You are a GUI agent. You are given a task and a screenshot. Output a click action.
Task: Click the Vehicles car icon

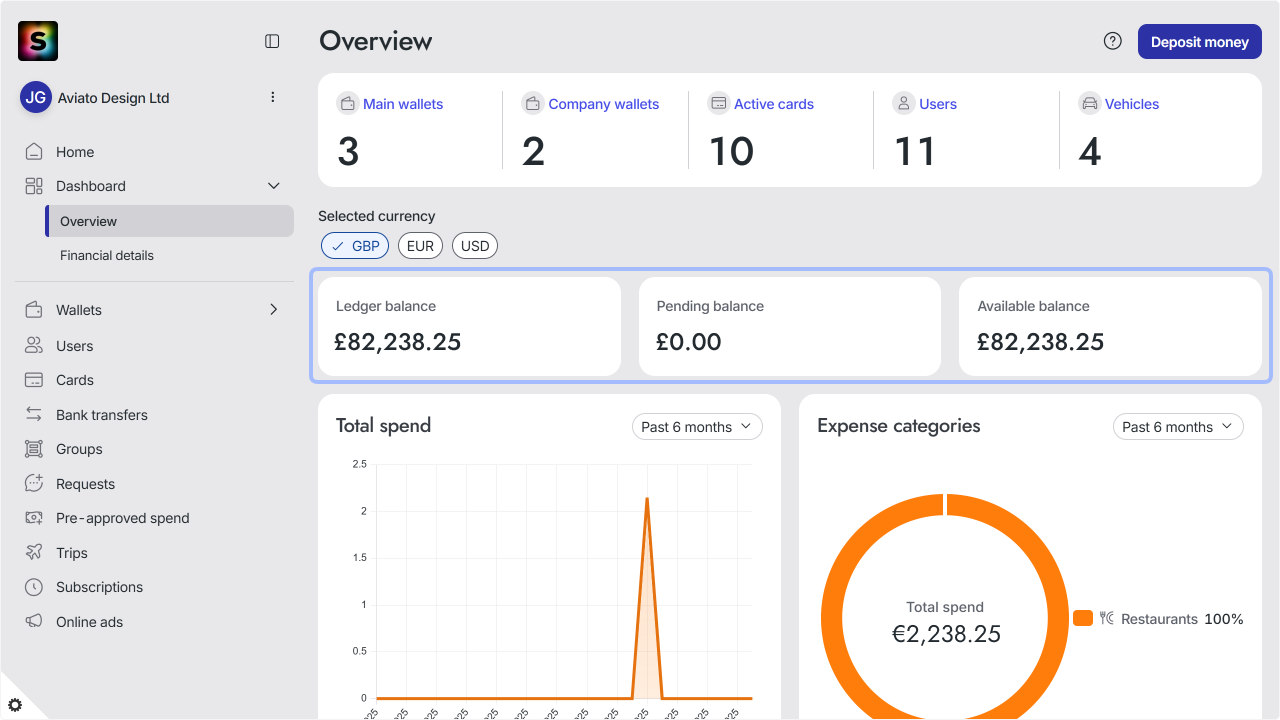point(1089,103)
